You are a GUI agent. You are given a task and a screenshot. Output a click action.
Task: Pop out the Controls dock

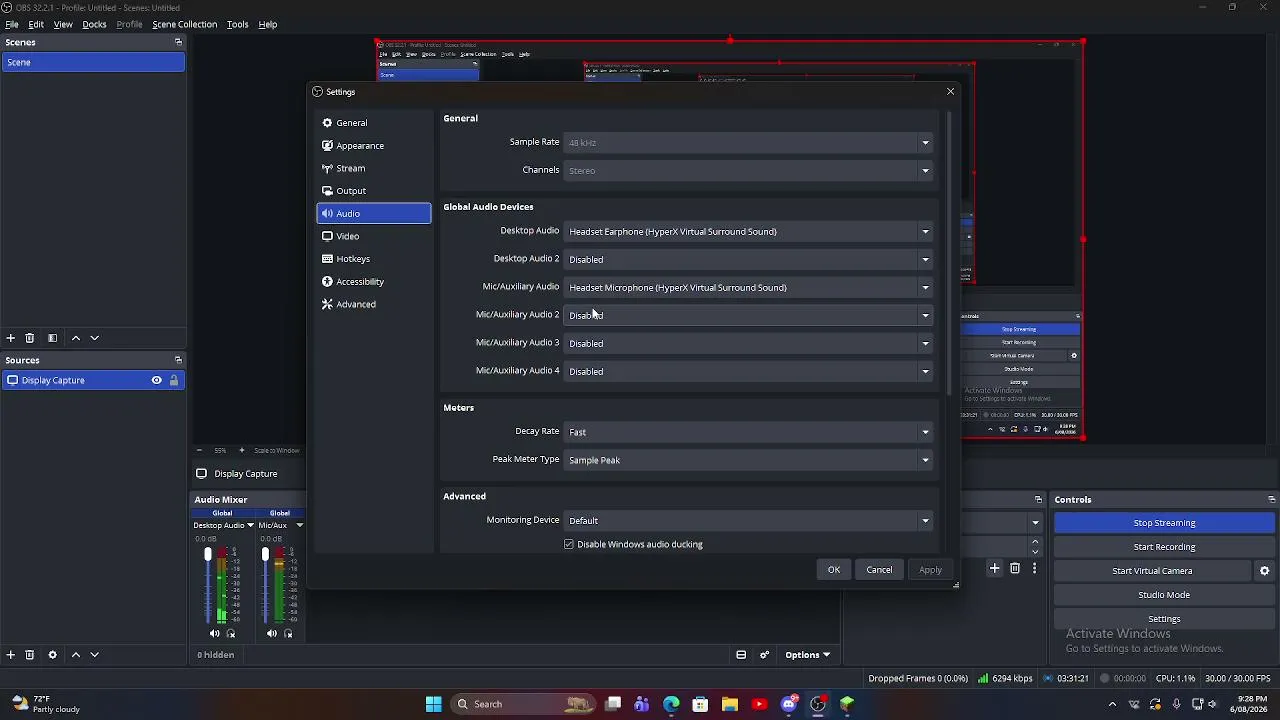point(1271,499)
